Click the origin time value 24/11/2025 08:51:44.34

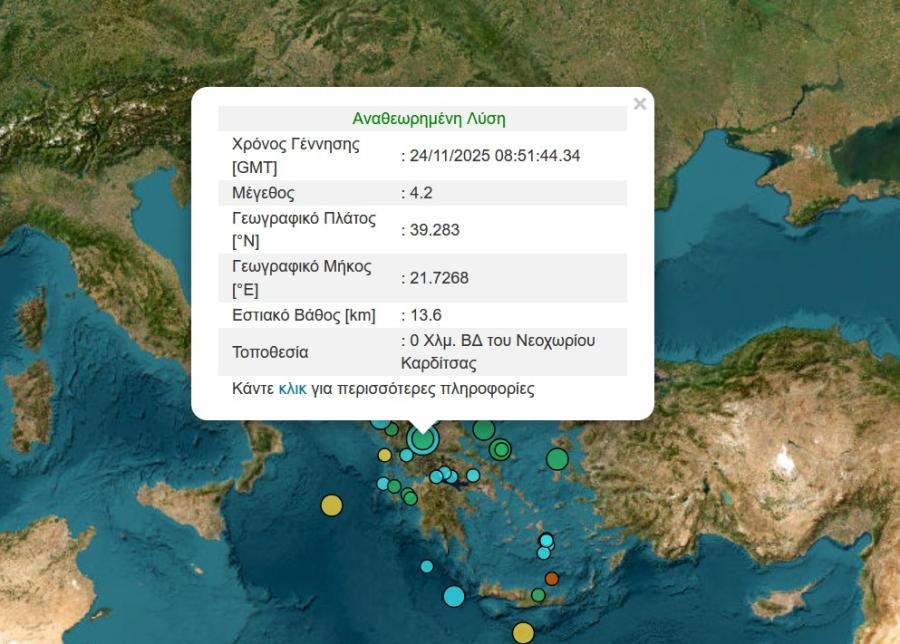point(495,156)
